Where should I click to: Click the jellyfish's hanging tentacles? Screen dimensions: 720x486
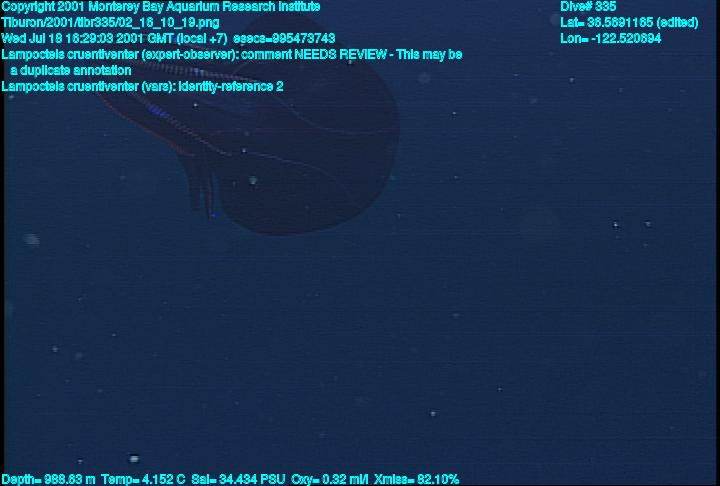[x=202, y=188]
